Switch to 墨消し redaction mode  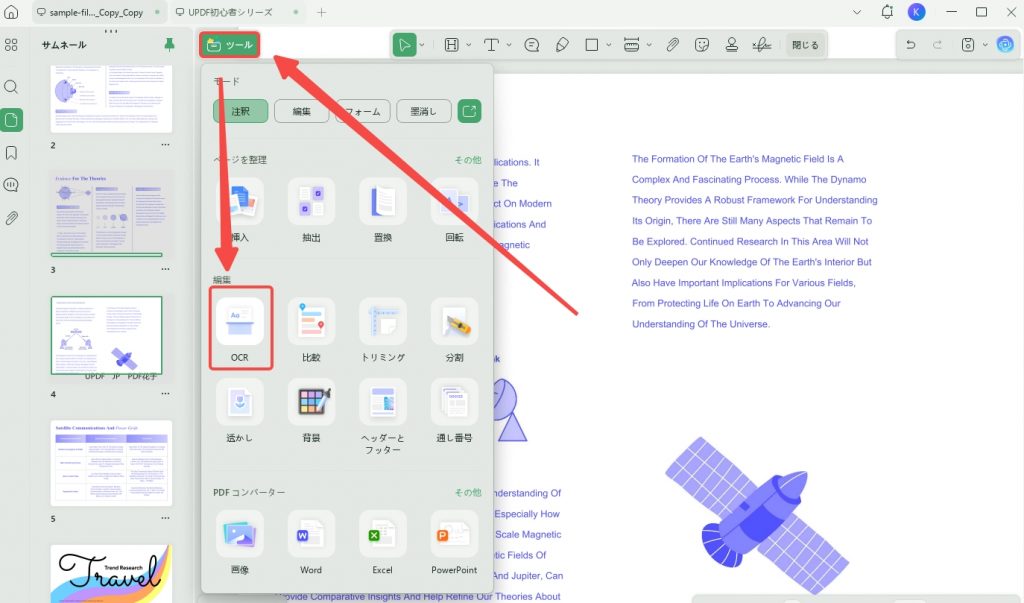click(x=423, y=111)
